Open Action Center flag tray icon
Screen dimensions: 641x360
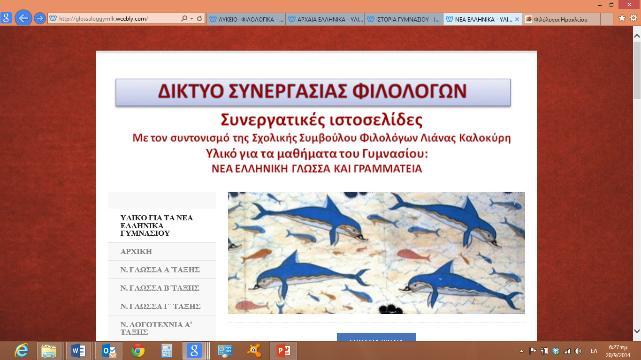tap(533, 351)
